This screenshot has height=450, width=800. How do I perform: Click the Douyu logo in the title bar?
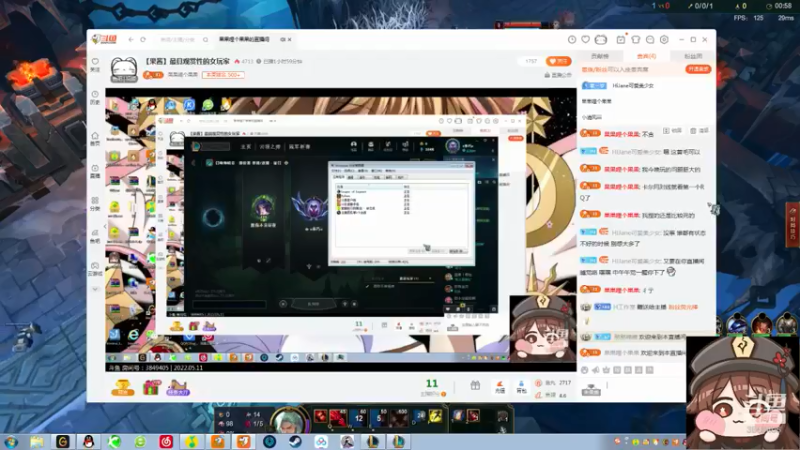click(x=105, y=39)
